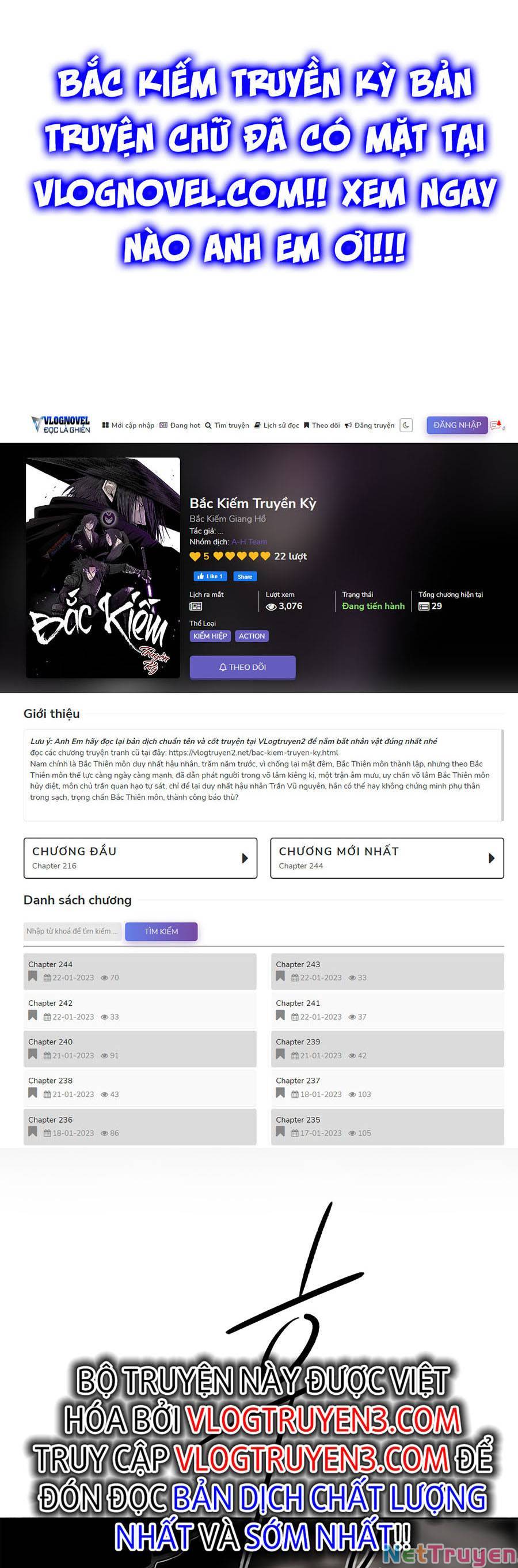
Task: Rate the story with the last heart
Action: click(x=265, y=556)
